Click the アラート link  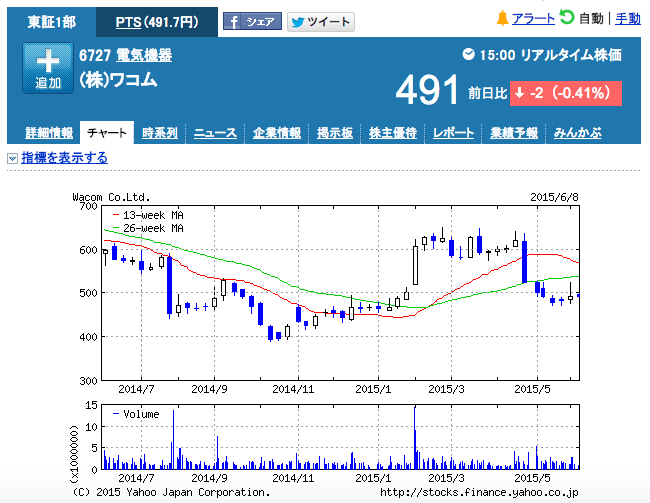point(533,19)
